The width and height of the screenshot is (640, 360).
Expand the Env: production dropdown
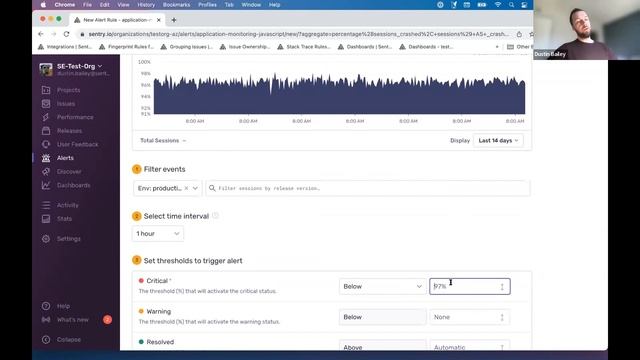tap(195, 188)
